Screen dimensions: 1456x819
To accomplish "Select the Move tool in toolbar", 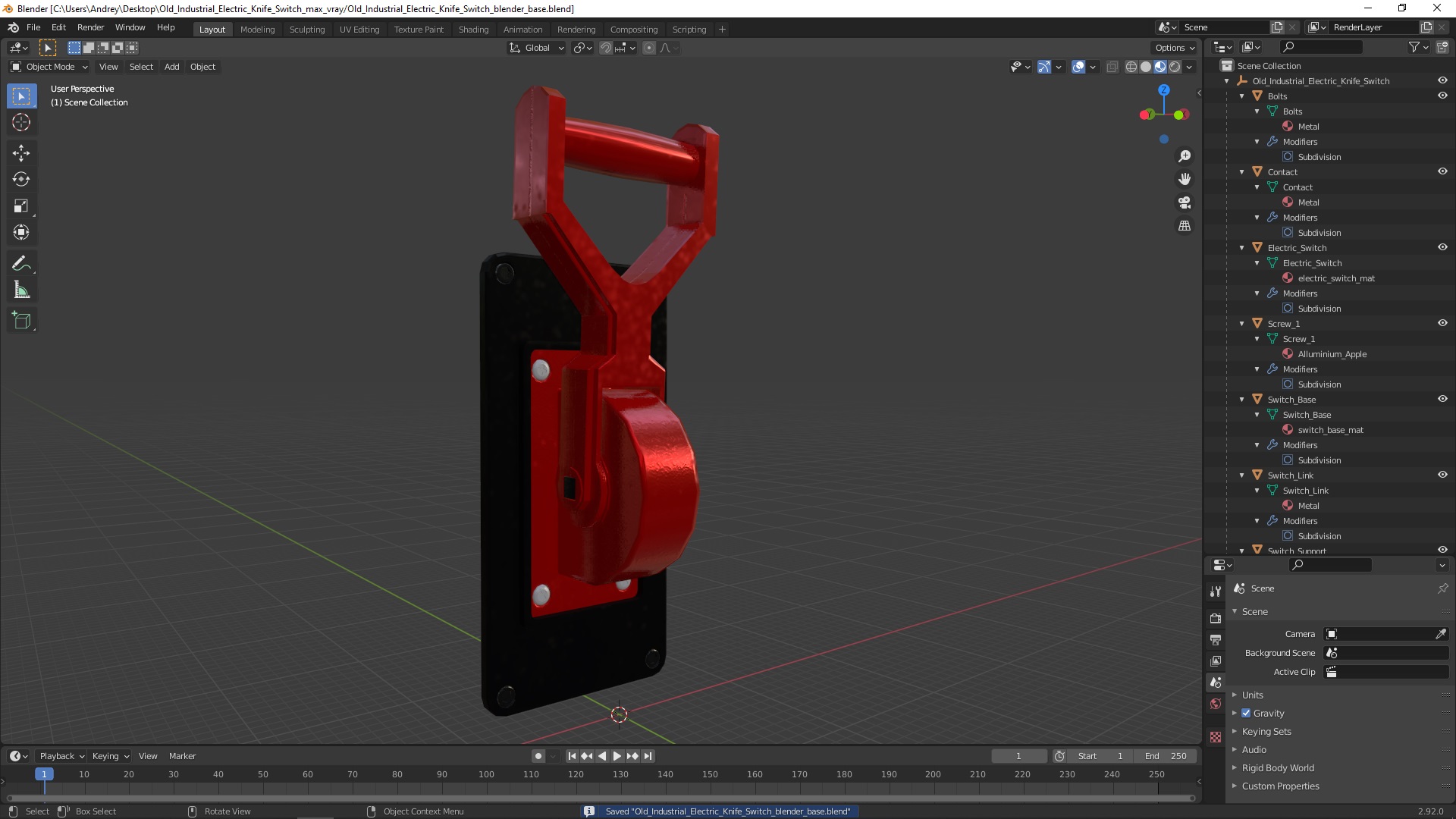I will coord(21,153).
